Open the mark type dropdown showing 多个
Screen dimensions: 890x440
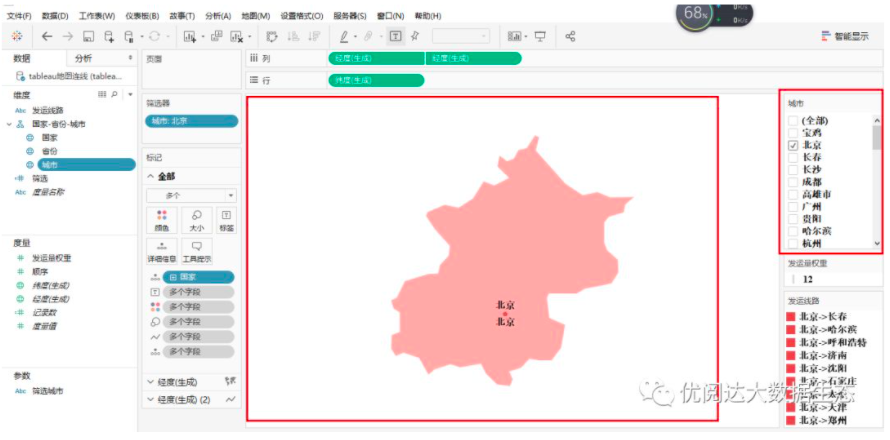tap(191, 195)
